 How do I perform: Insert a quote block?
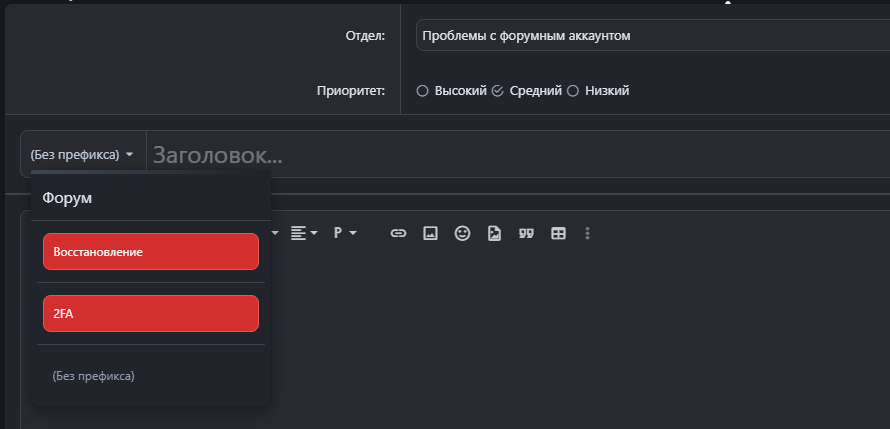coord(526,233)
